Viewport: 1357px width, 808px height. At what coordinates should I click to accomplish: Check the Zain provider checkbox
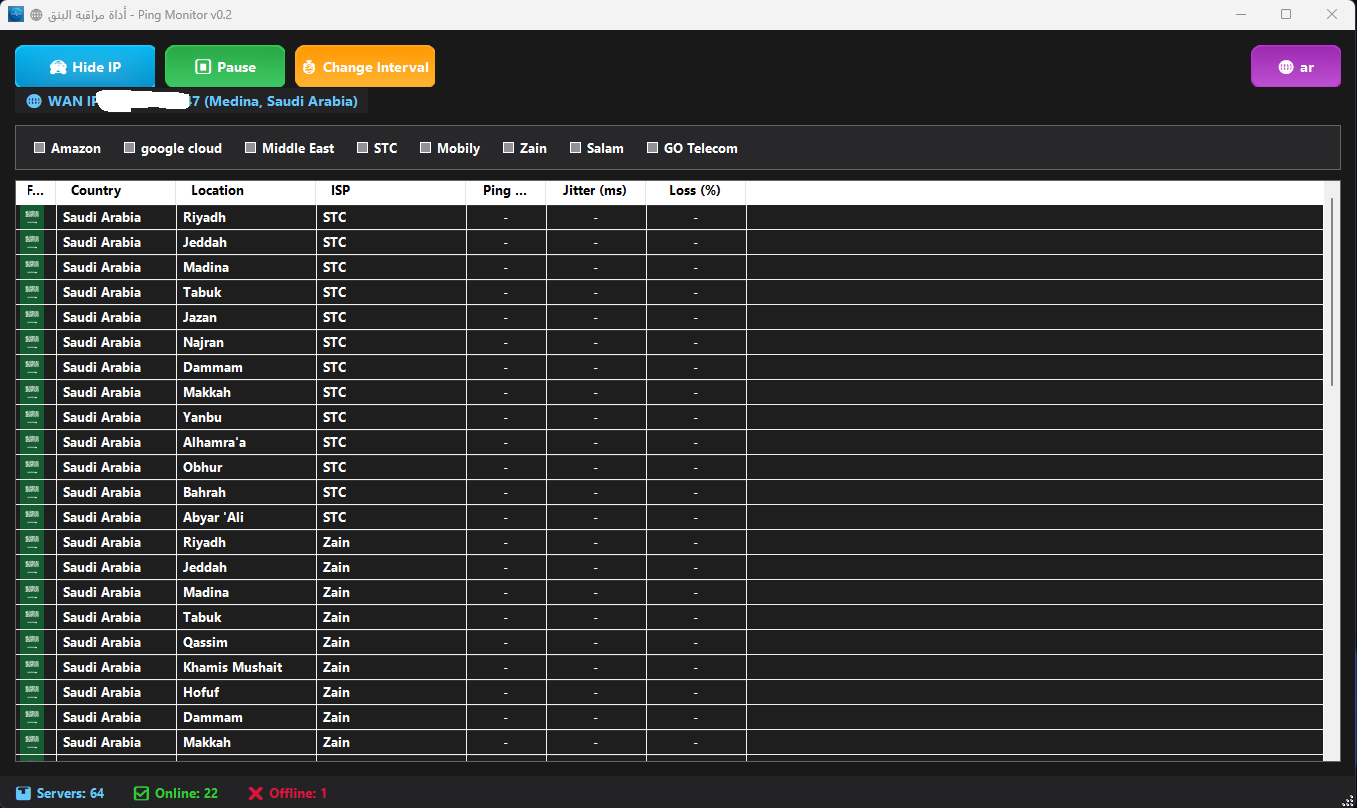tap(509, 147)
